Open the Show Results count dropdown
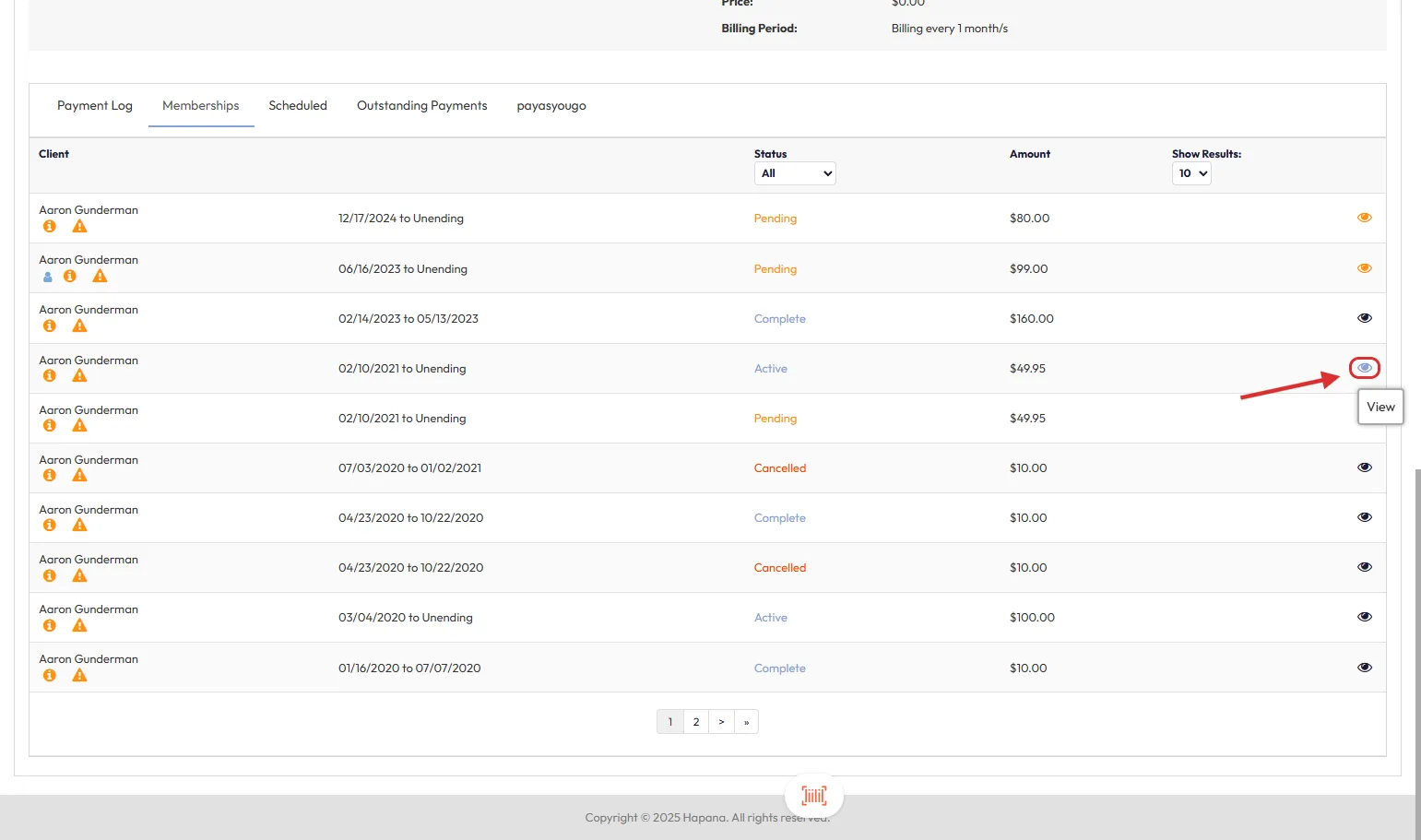The height and width of the screenshot is (840, 1421). click(1190, 173)
